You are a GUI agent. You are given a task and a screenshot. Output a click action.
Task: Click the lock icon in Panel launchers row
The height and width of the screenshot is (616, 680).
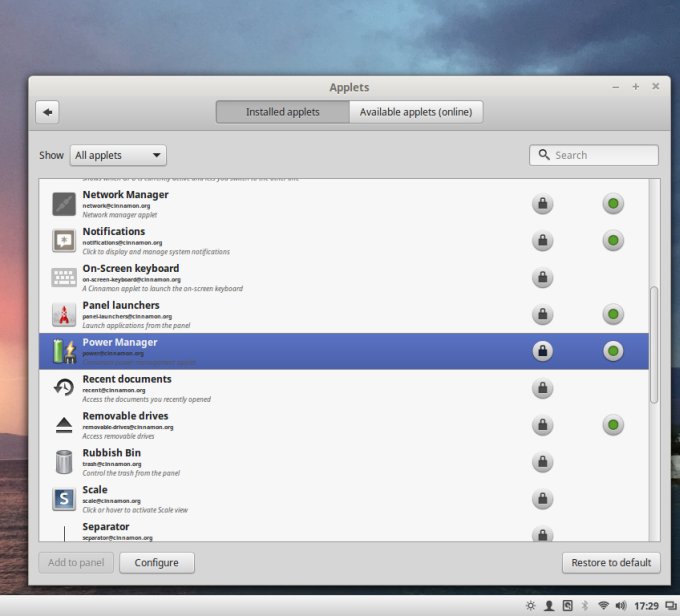(x=543, y=314)
